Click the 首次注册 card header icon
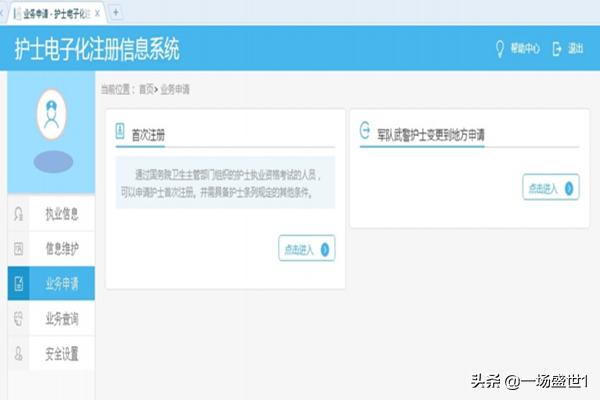600x400 pixels. point(120,130)
